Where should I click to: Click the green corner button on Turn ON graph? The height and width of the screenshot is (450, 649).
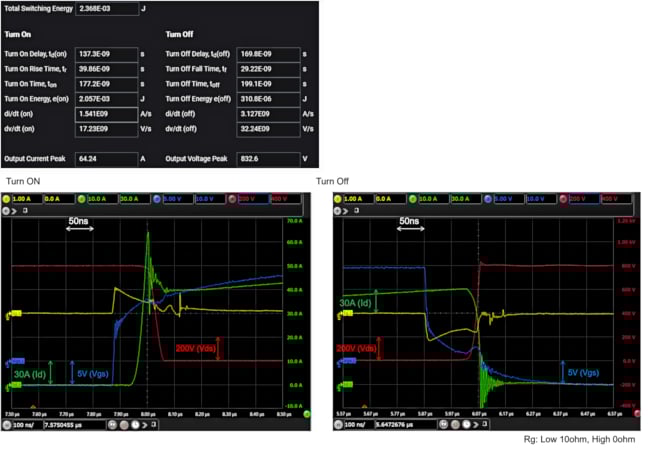[x=307, y=414]
